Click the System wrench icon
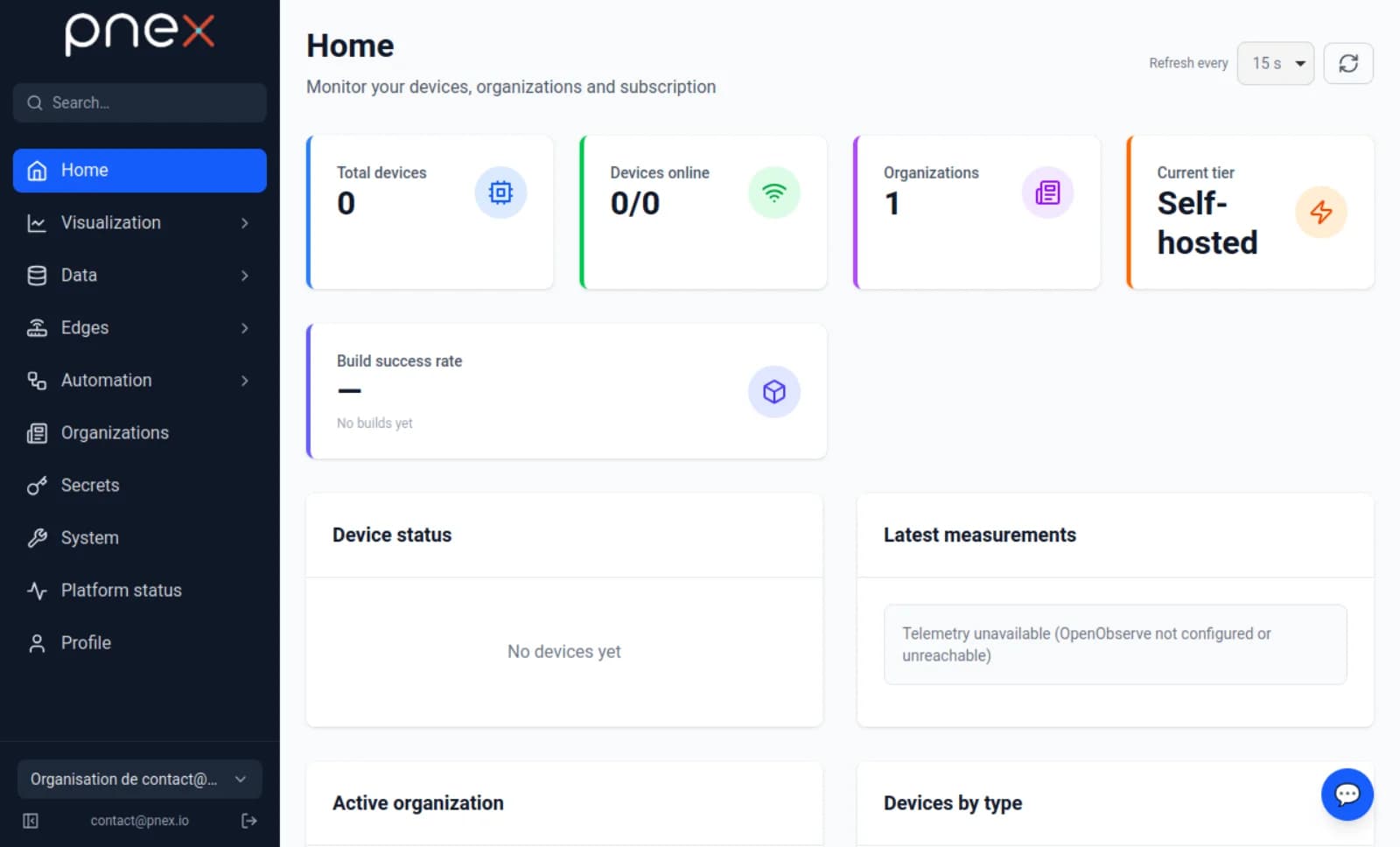 pos(37,538)
